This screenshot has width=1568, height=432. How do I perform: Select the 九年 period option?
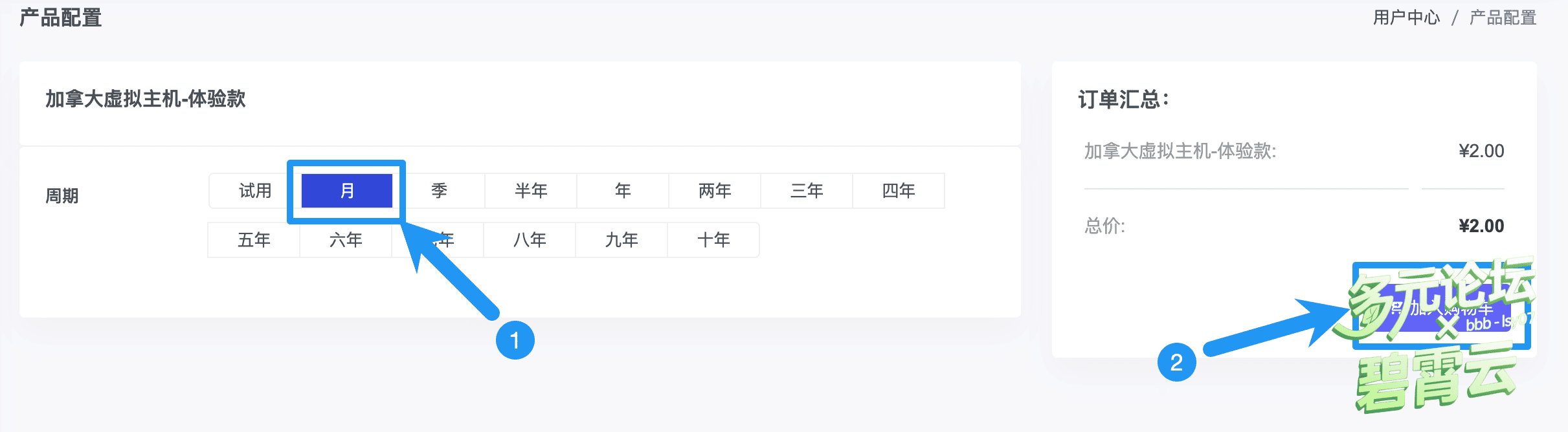tap(622, 240)
